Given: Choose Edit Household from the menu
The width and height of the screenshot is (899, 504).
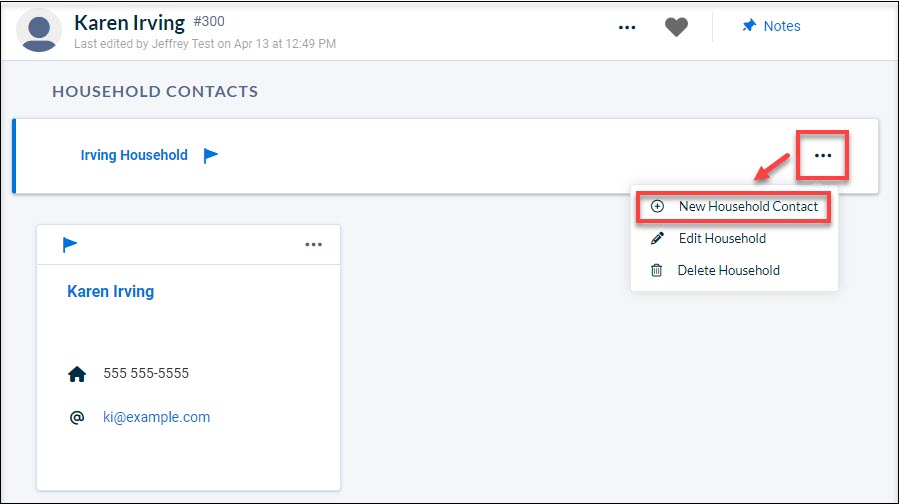Looking at the screenshot, I should pyautogui.click(x=734, y=239).
